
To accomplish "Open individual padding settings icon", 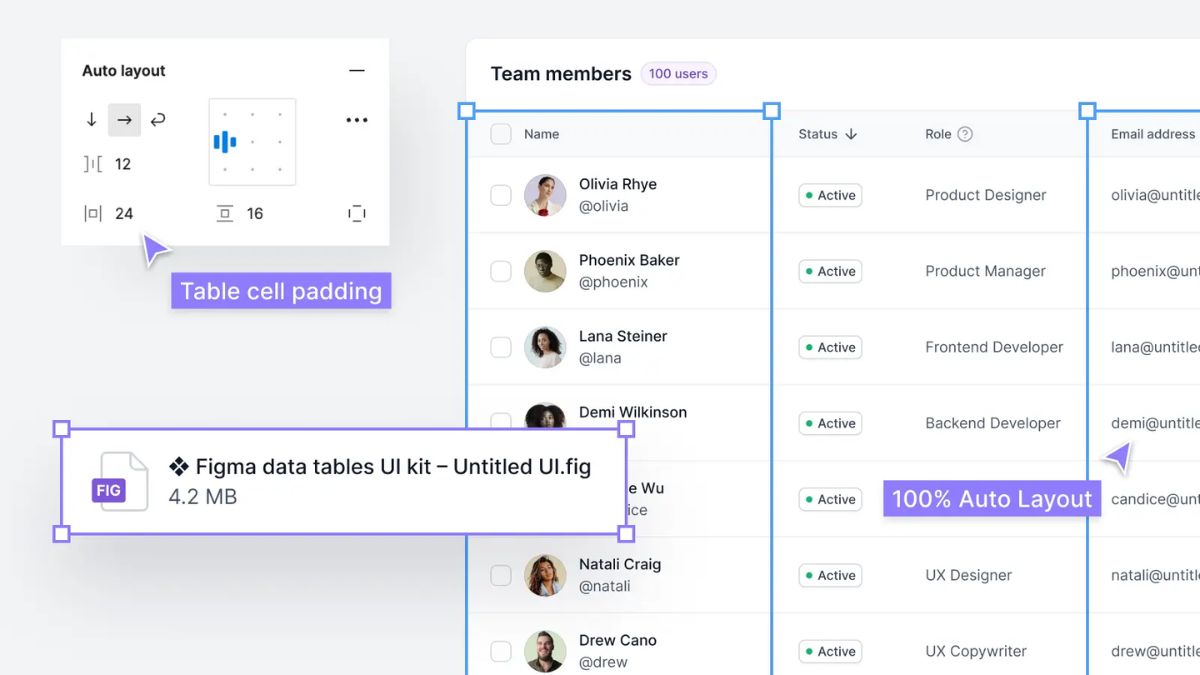I will pyautogui.click(x=357, y=213).
